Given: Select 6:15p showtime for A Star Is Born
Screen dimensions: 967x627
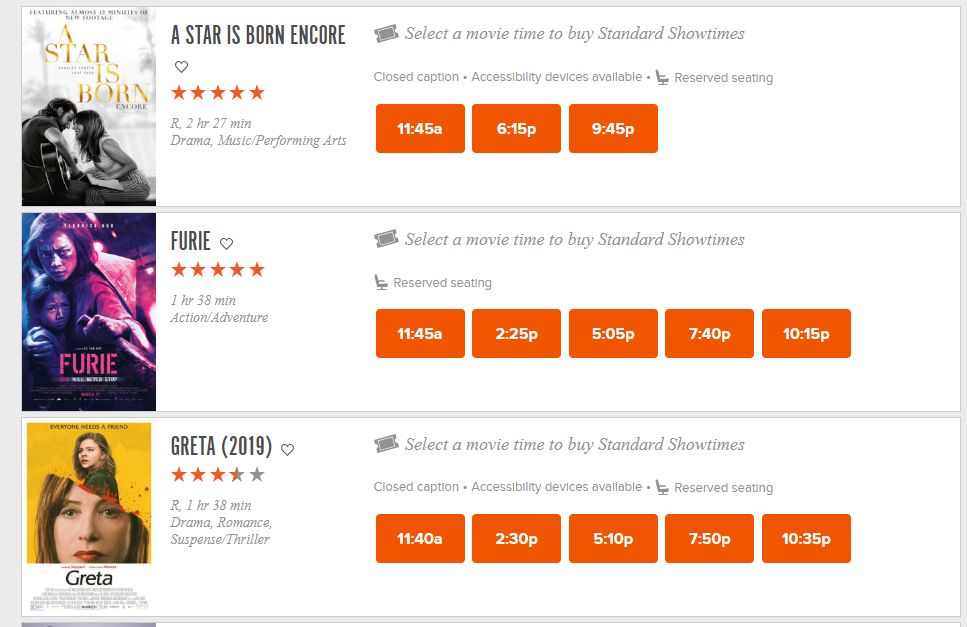Looking at the screenshot, I should point(516,129).
